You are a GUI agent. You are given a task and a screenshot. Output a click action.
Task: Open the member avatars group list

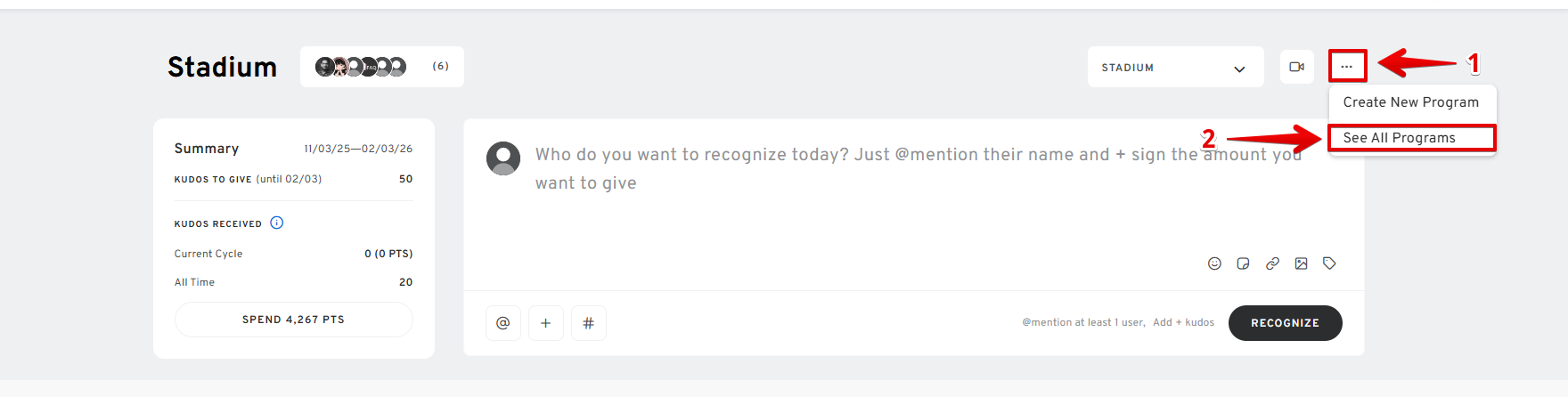(x=361, y=67)
